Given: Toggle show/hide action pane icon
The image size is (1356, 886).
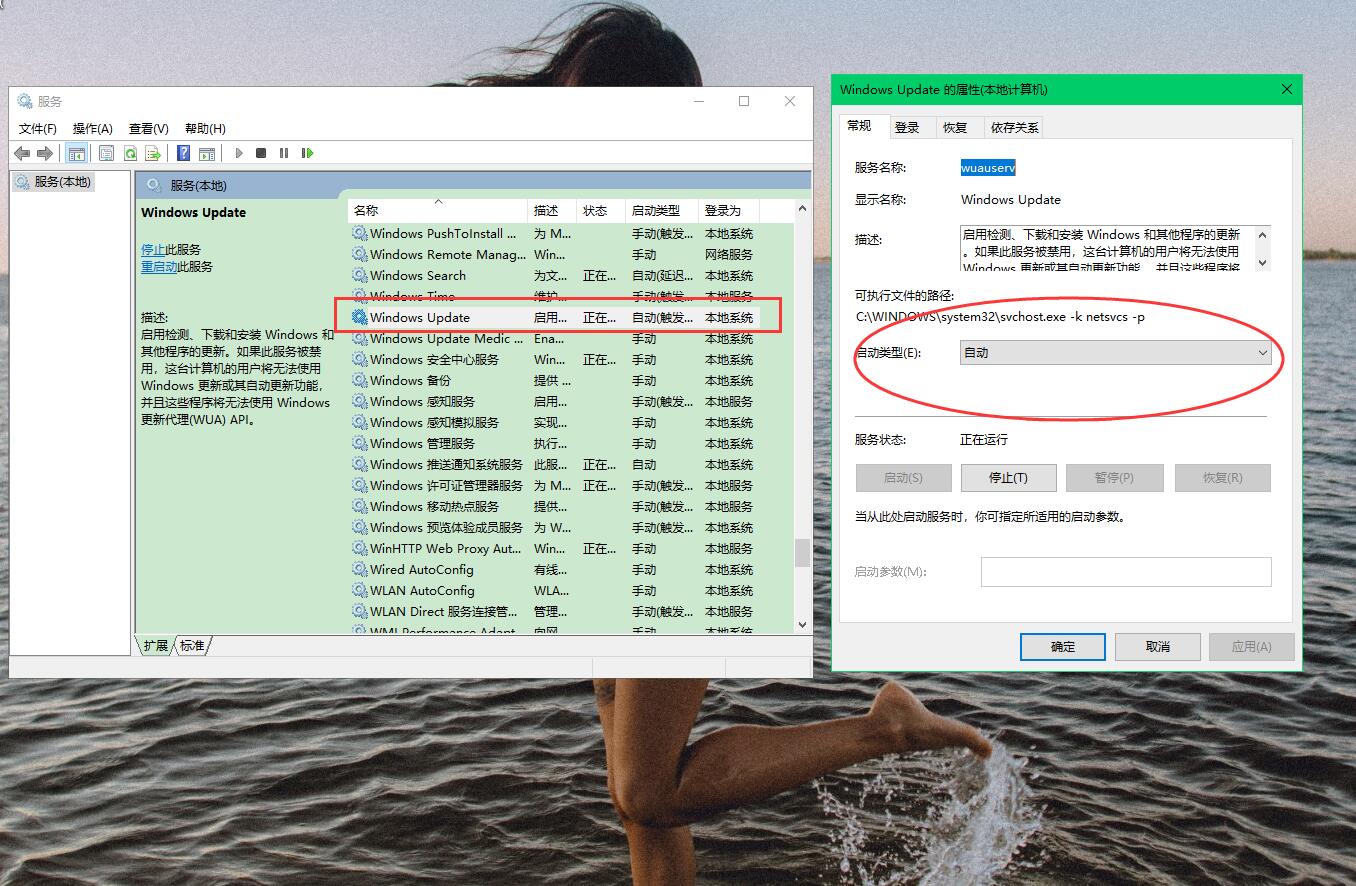Looking at the screenshot, I should 207,153.
